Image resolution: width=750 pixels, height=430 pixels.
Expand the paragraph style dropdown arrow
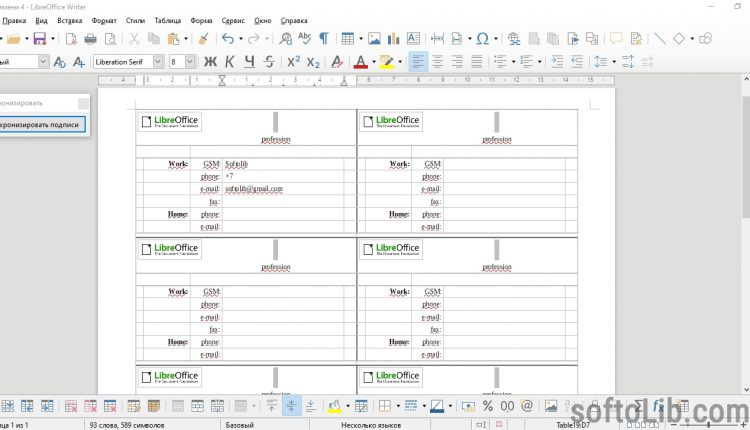pos(43,62)
